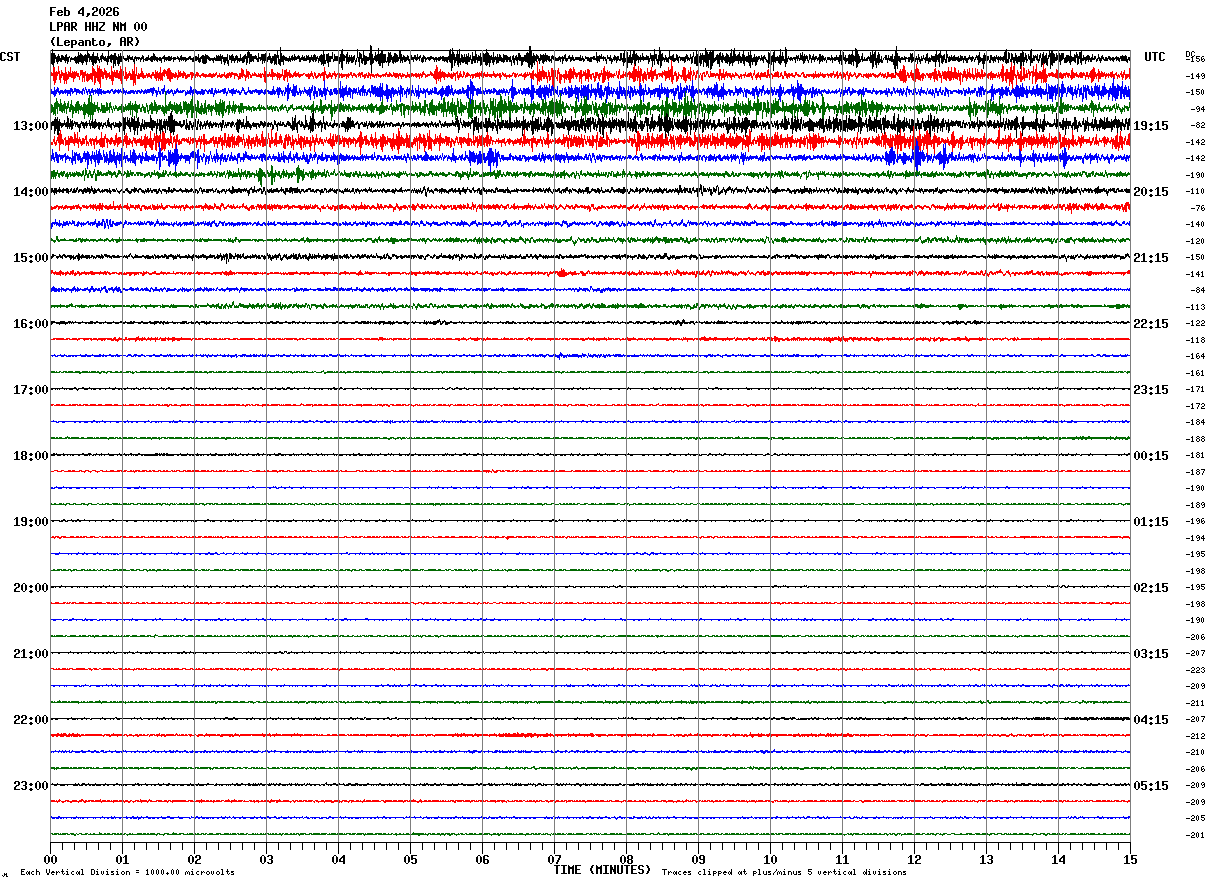Click the "-149" DC offset value

[1195, 76]
